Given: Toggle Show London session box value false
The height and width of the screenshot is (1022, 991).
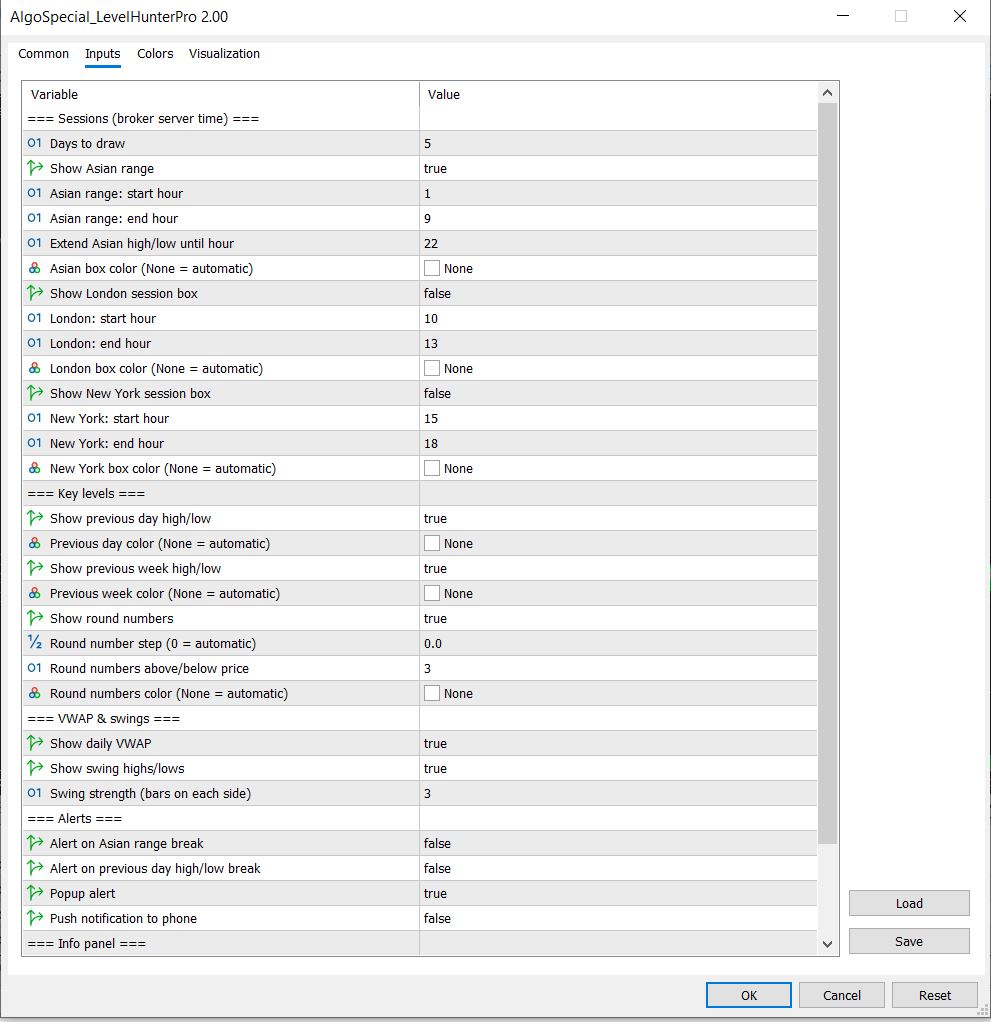Looking at the screenshot, I should (x=618, y=293).
